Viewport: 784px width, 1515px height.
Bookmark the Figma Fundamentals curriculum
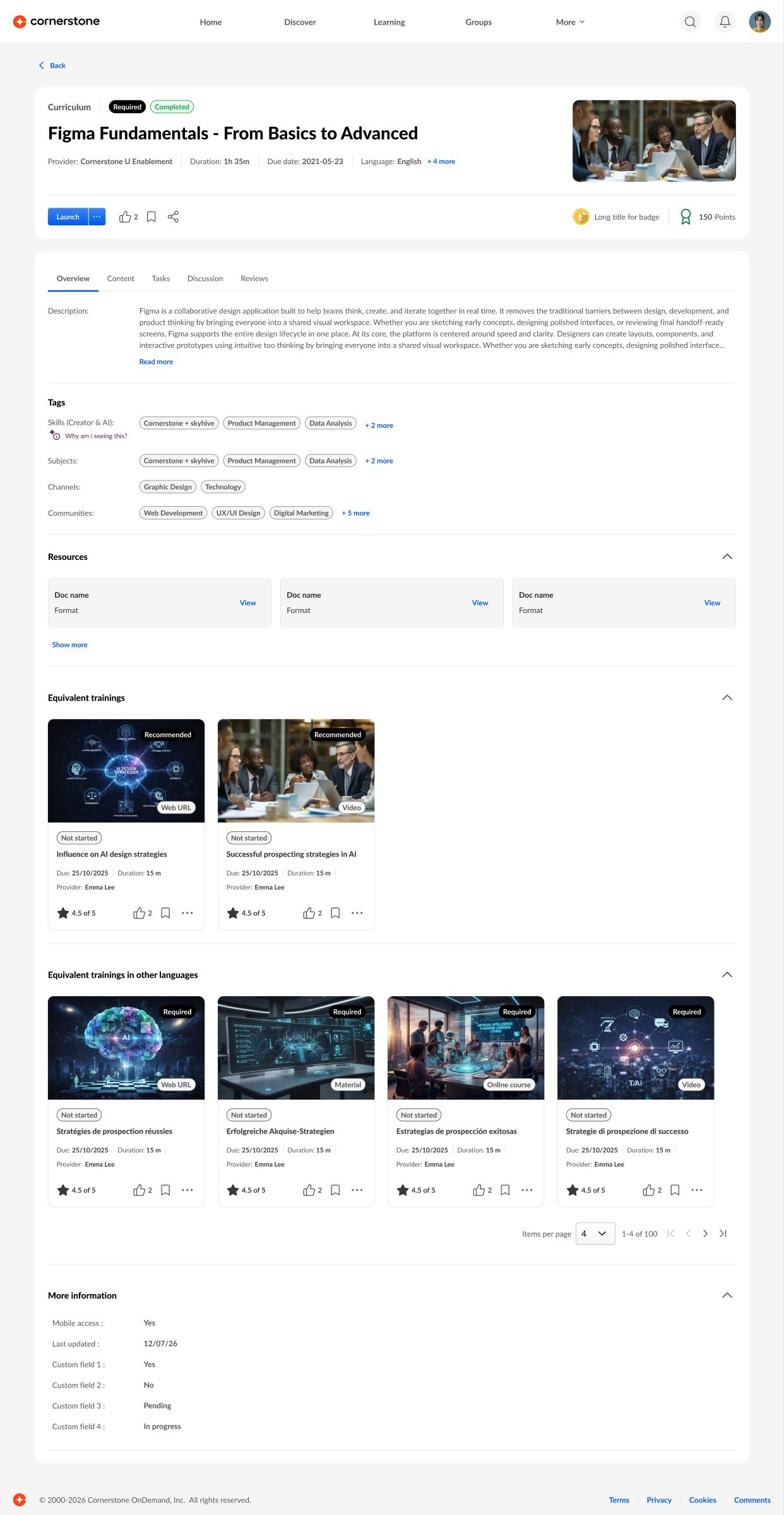[151, 217]
